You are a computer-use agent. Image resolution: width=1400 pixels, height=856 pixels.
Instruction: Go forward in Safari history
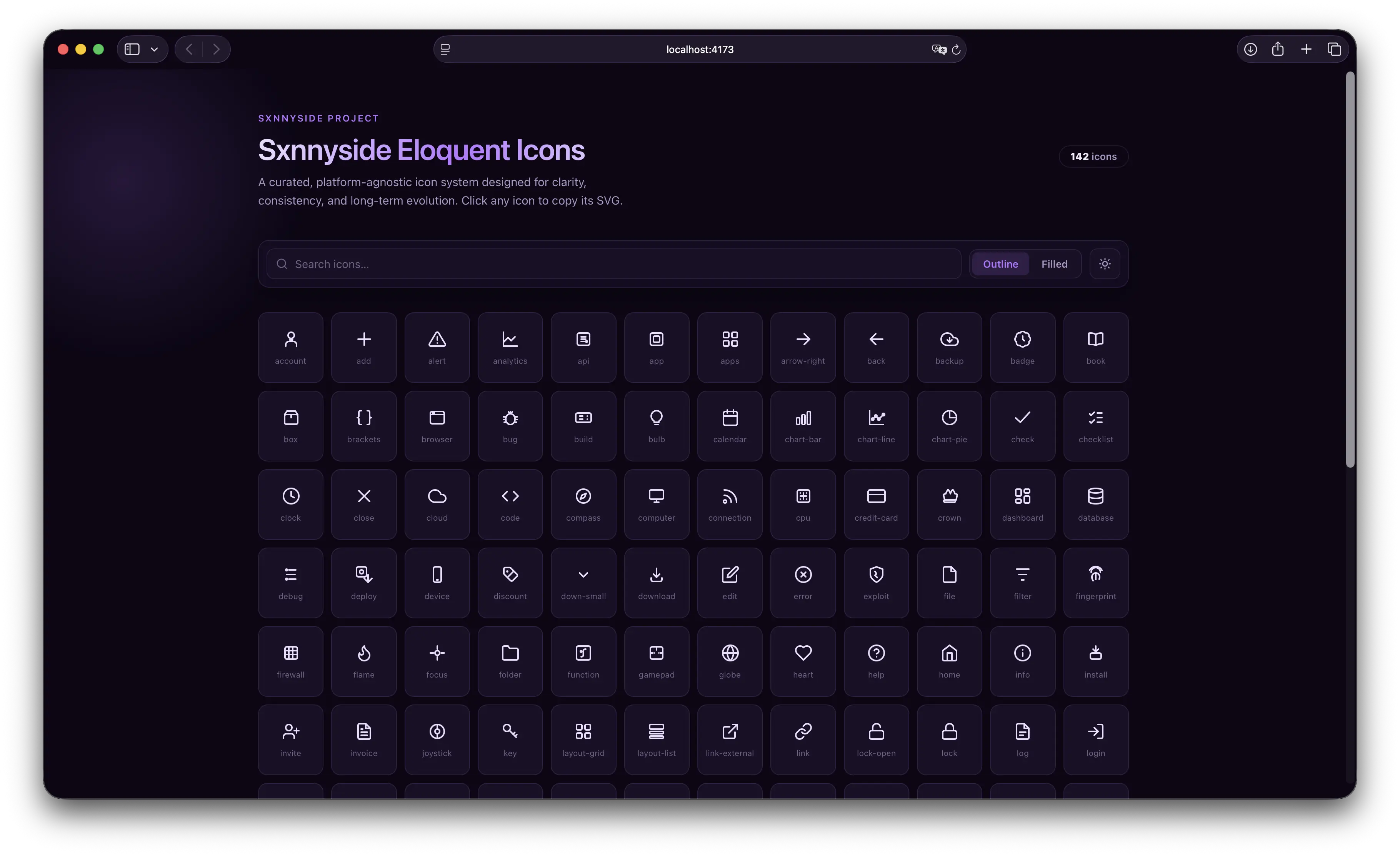tap(217, 50)
